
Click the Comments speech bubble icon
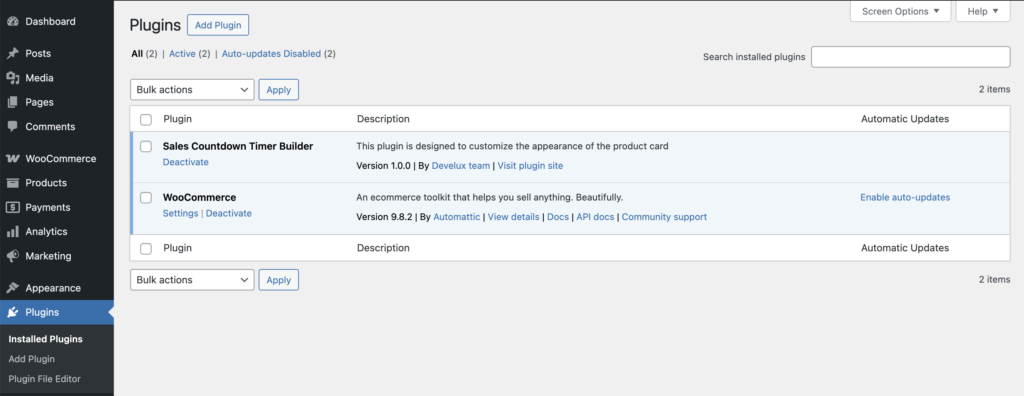tap(12, 127)
